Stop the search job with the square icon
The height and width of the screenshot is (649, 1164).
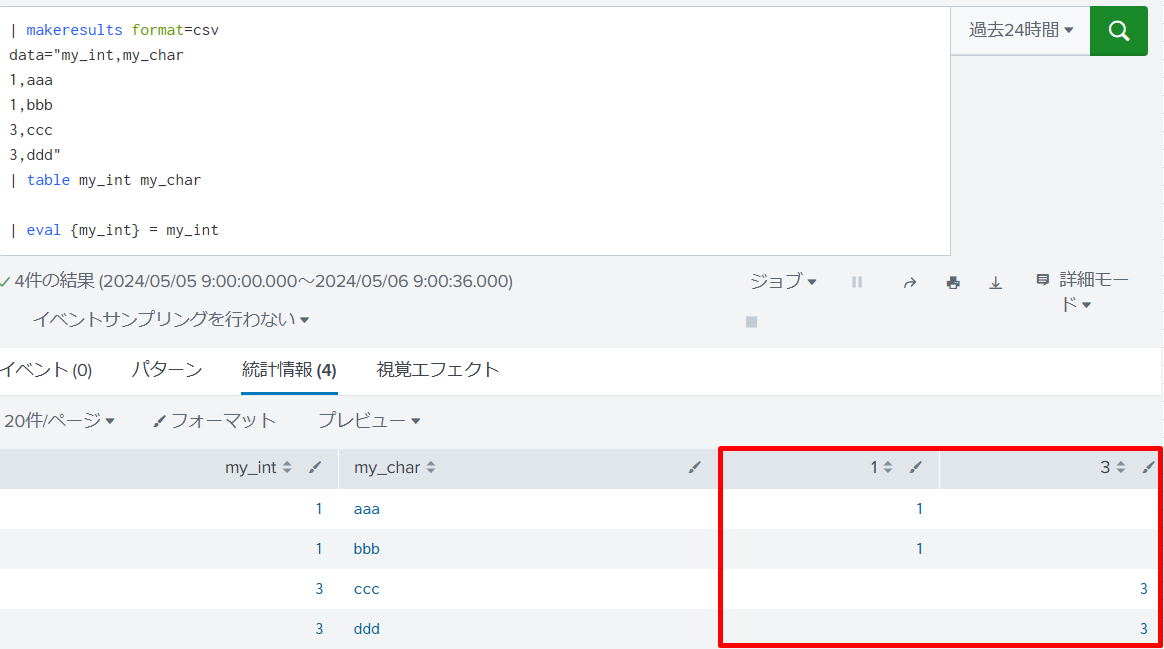(751, 322)
